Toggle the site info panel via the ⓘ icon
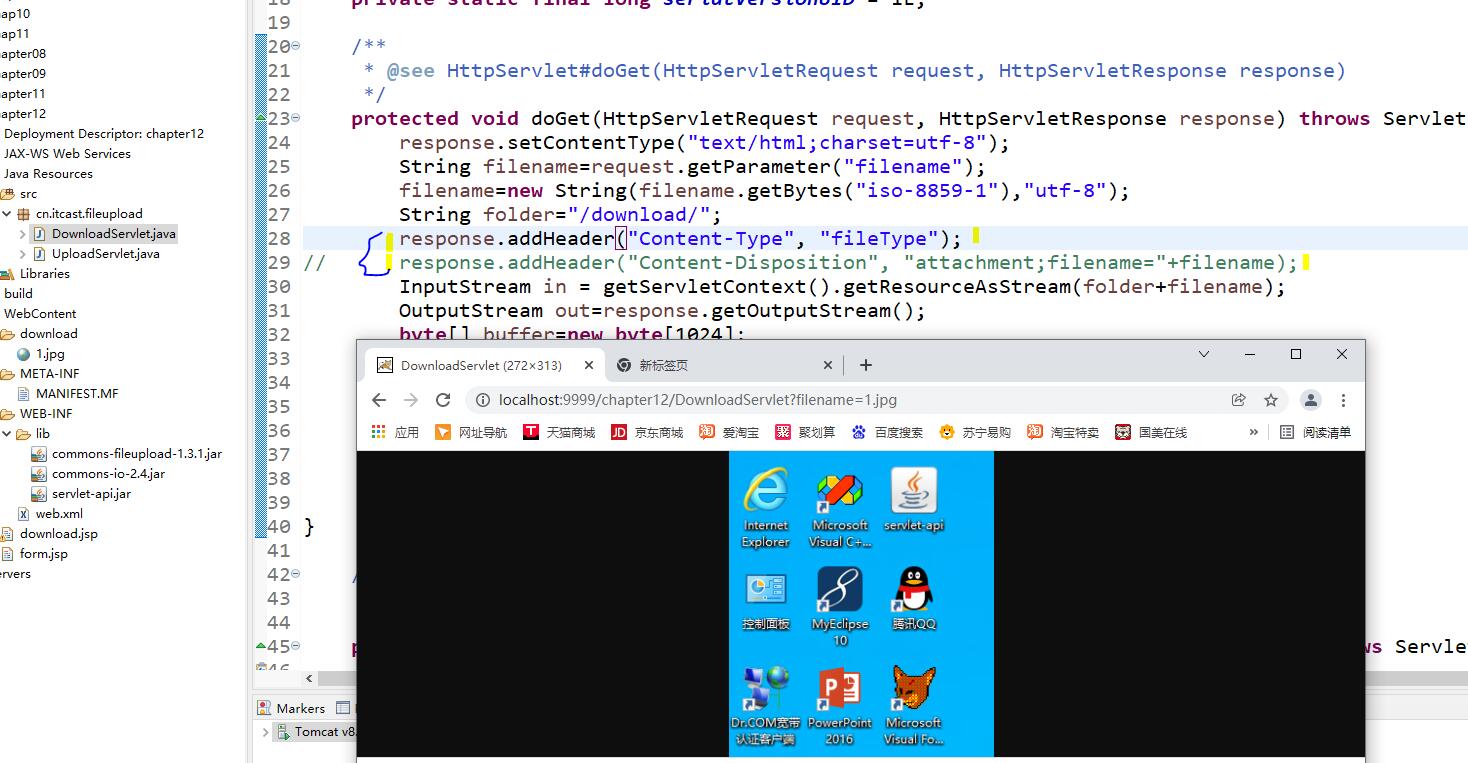 [x=483, y=398]
